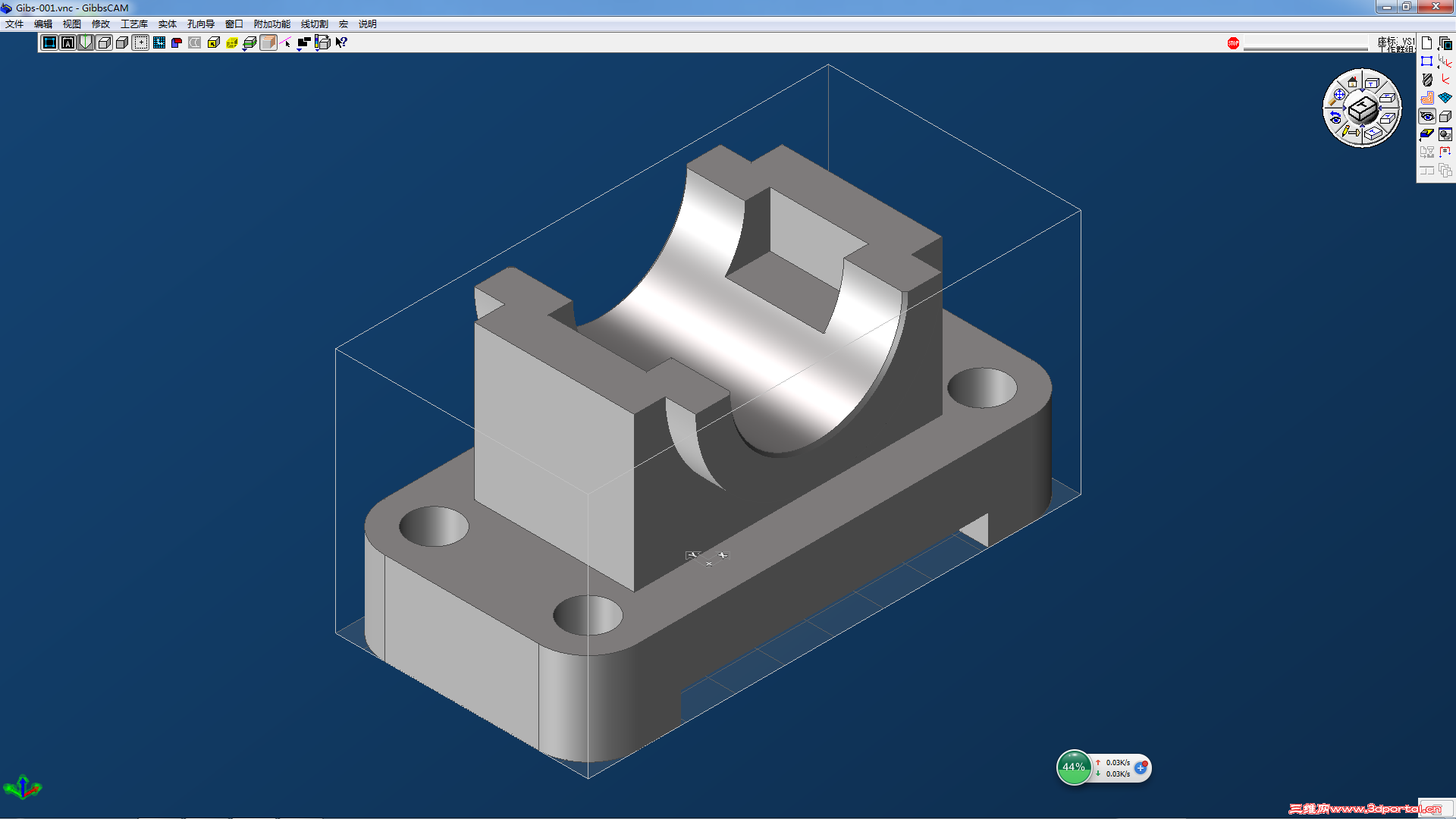This screenshot has height=819, width=1456.
Task: Open the 修改 (Modify) menu
Action: (x=101, y=24)
